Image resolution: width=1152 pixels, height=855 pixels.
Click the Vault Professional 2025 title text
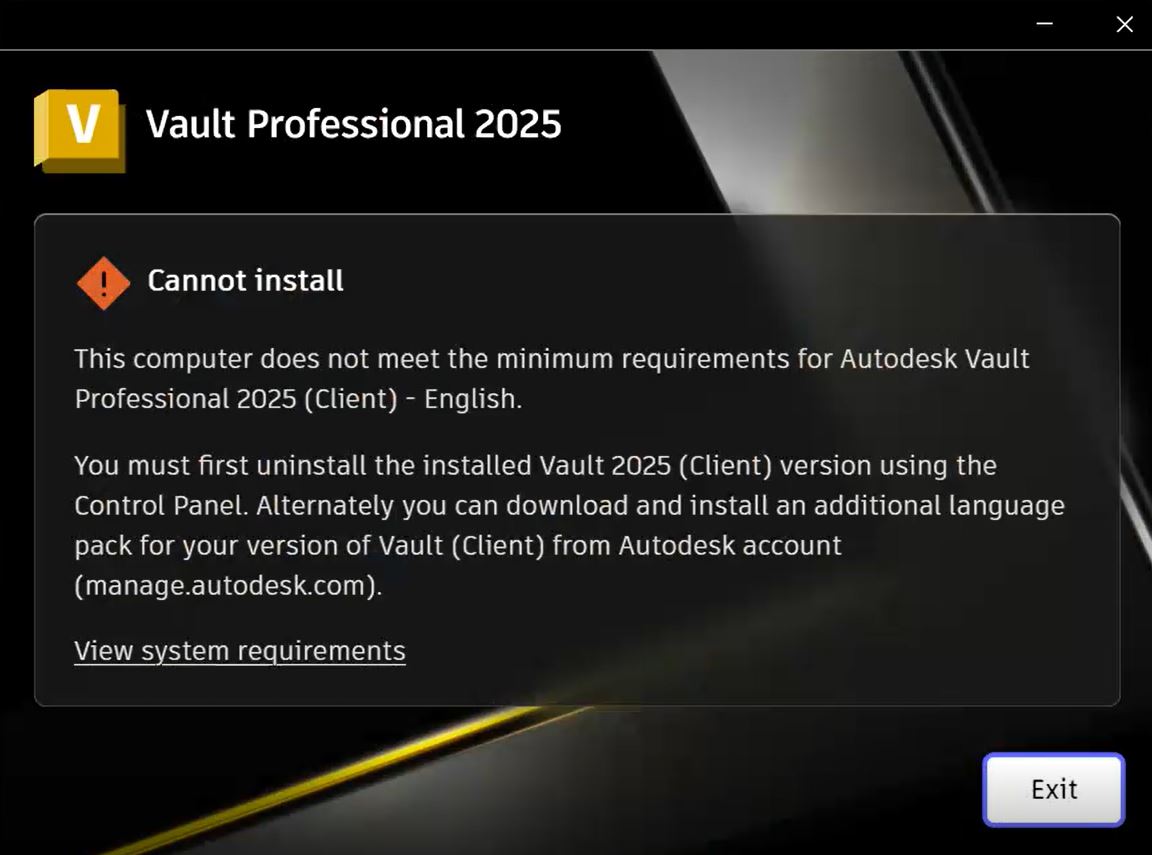(x=353, y=124)
